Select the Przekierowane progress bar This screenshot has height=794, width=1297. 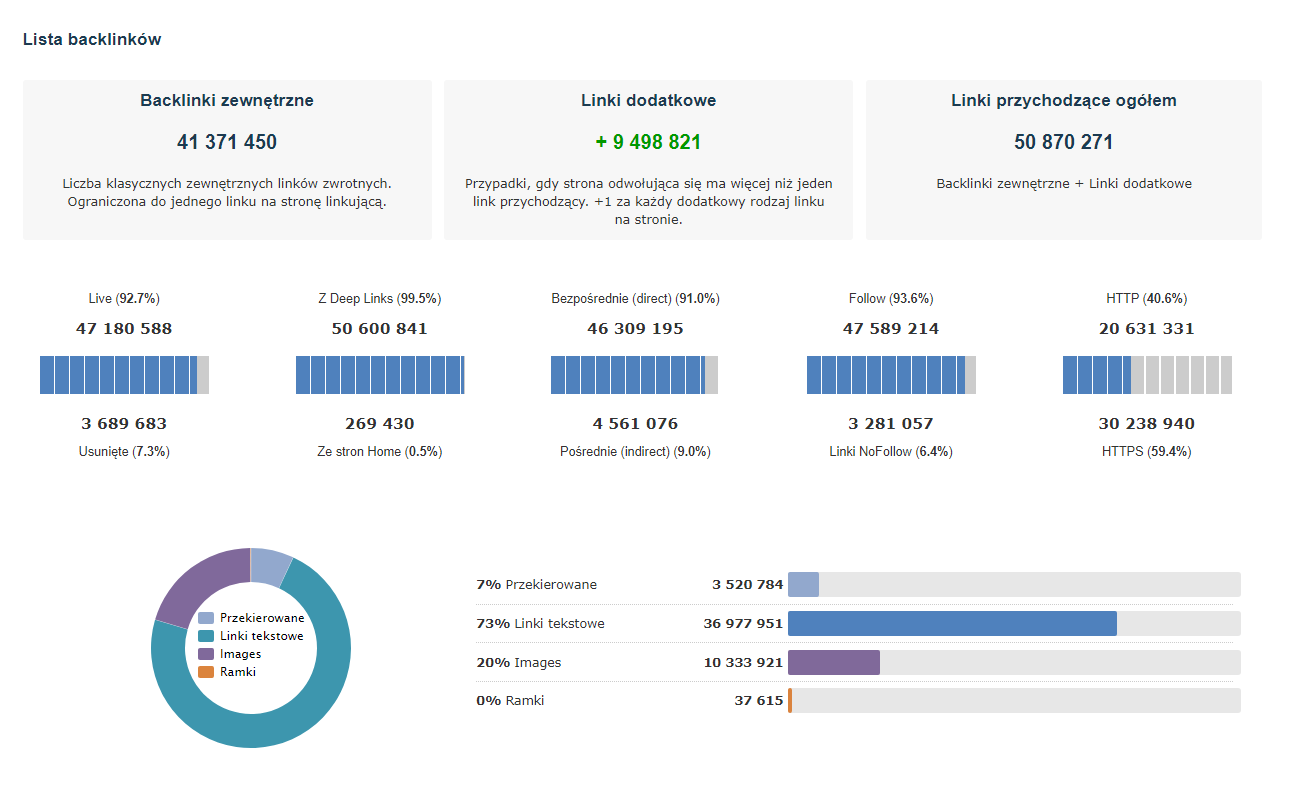1014,585
